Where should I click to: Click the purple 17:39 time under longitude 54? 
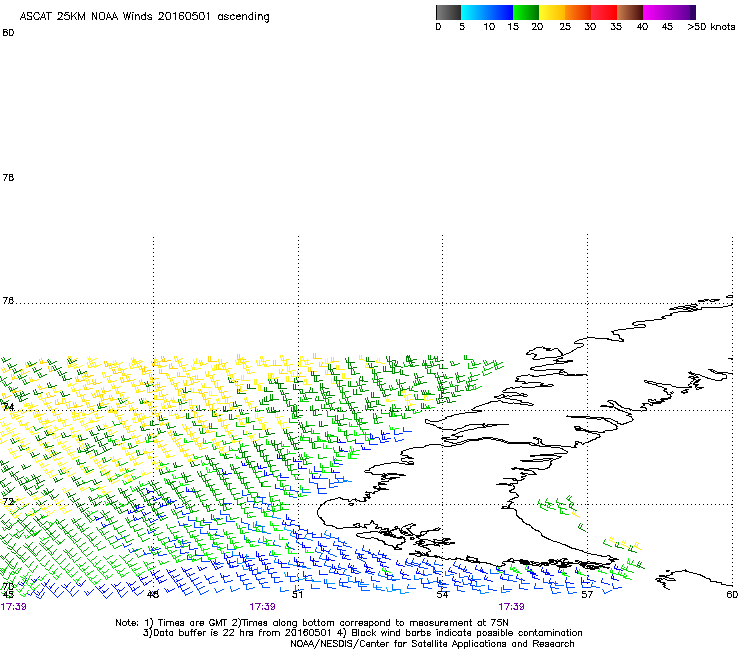(x=511, y=607)
